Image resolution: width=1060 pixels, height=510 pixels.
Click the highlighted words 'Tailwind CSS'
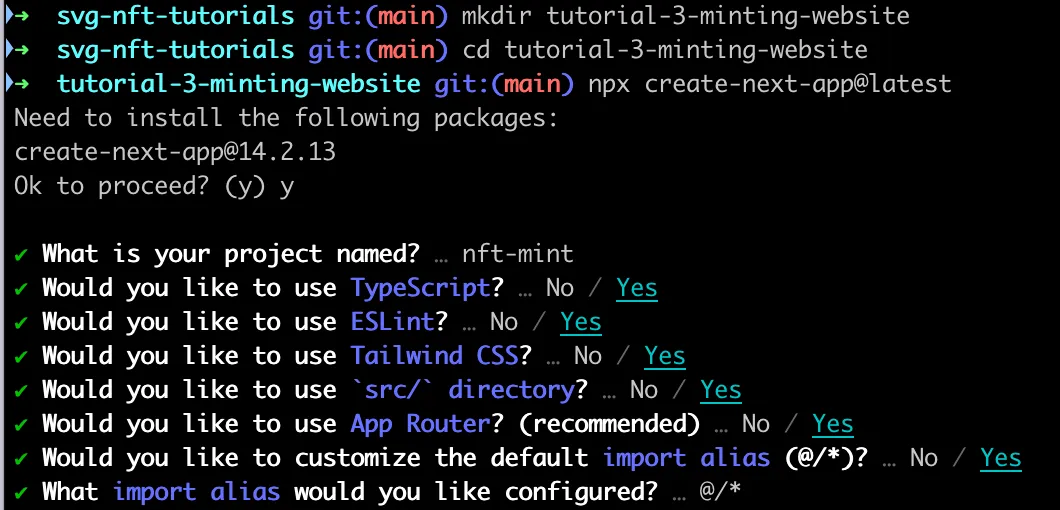tap(434, 356)
